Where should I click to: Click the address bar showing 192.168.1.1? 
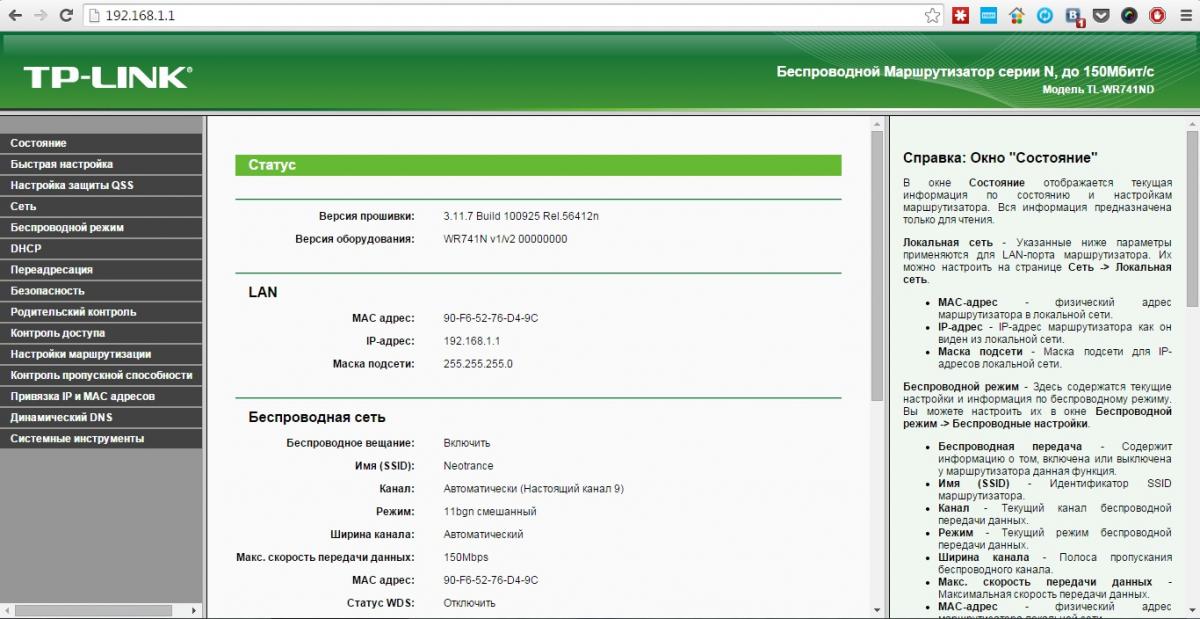click(500, 16)
